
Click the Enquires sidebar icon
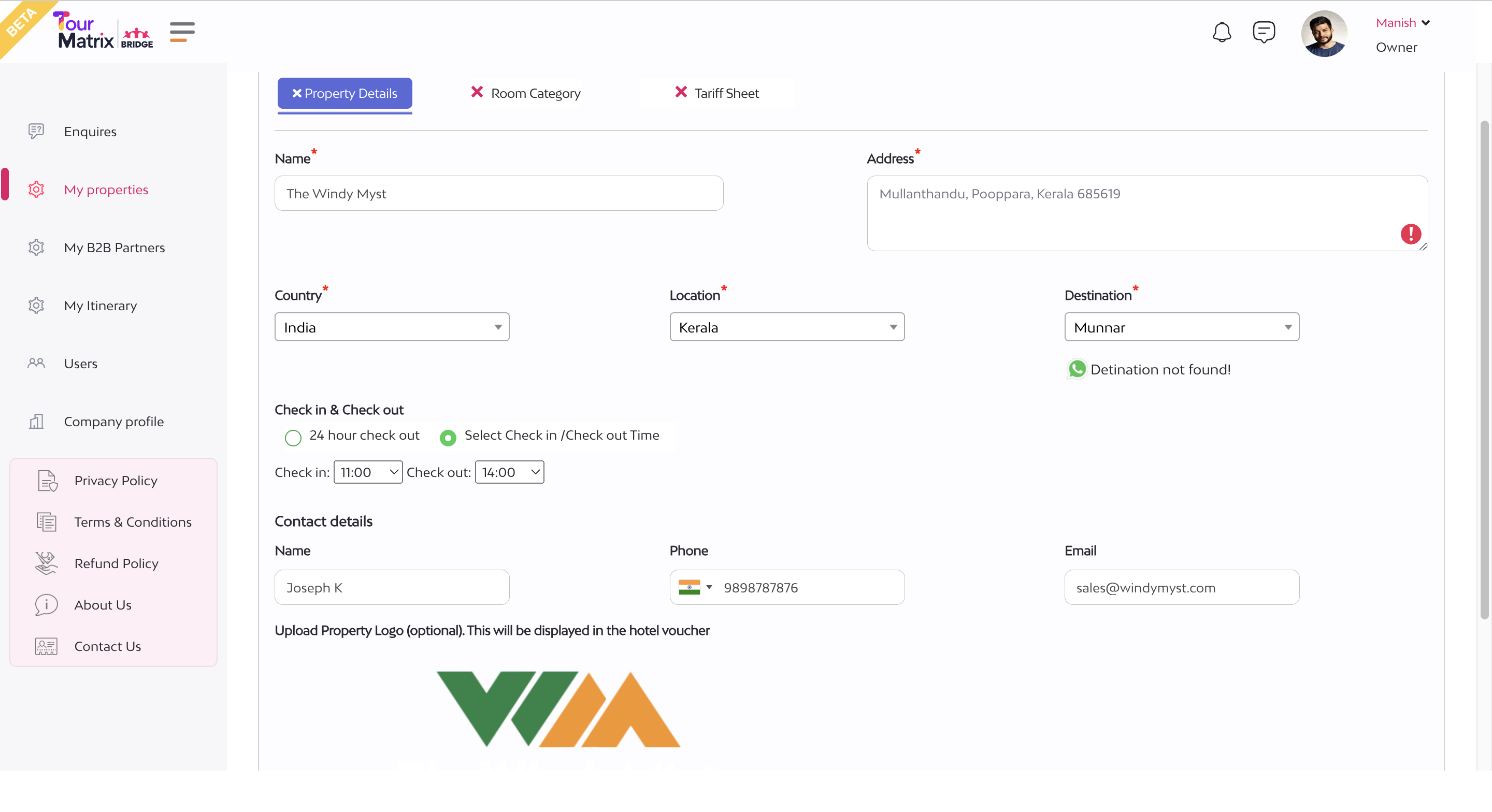click(x=36, y=131)
